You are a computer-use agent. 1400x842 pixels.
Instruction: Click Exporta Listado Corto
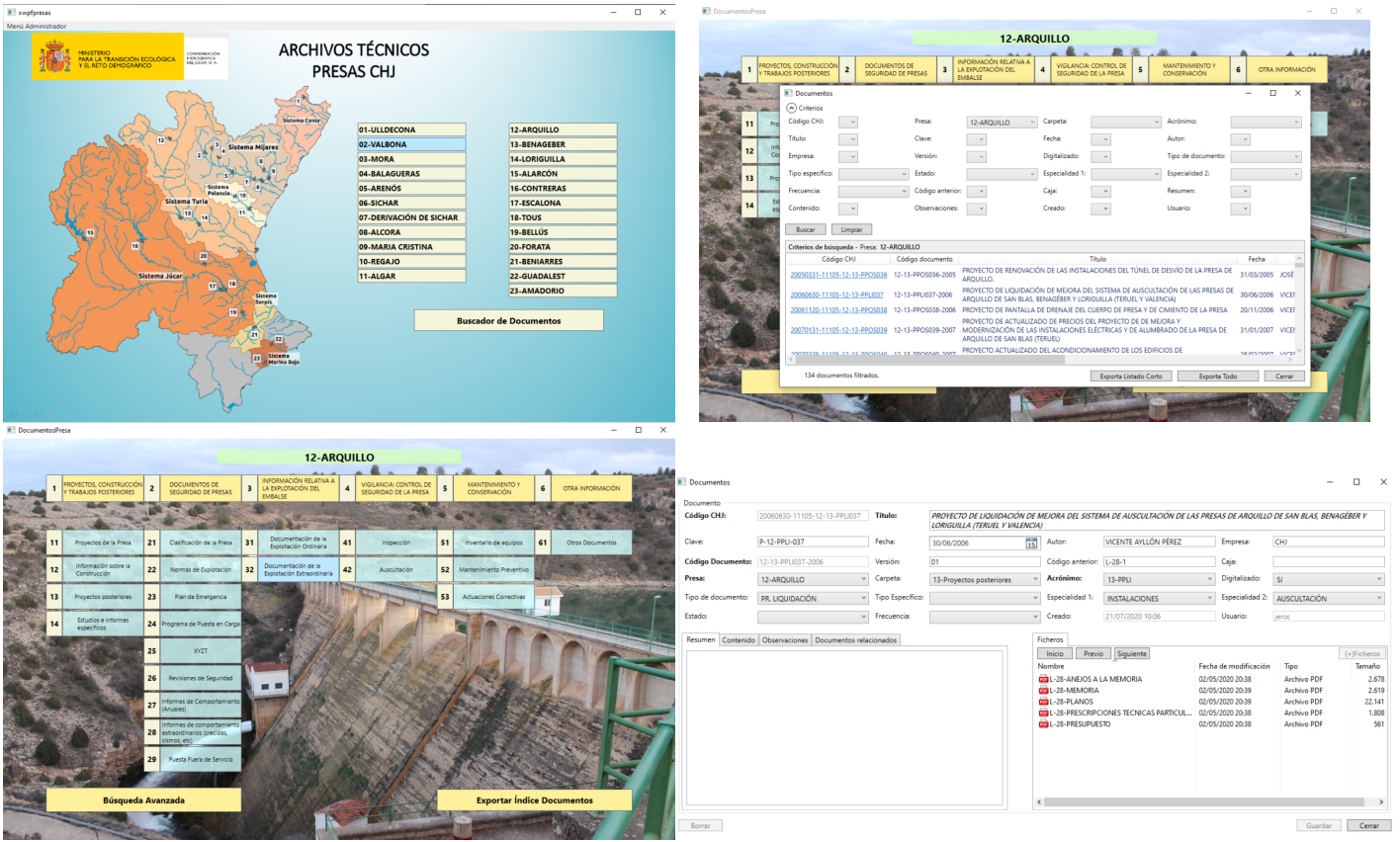coord(1131,377)
